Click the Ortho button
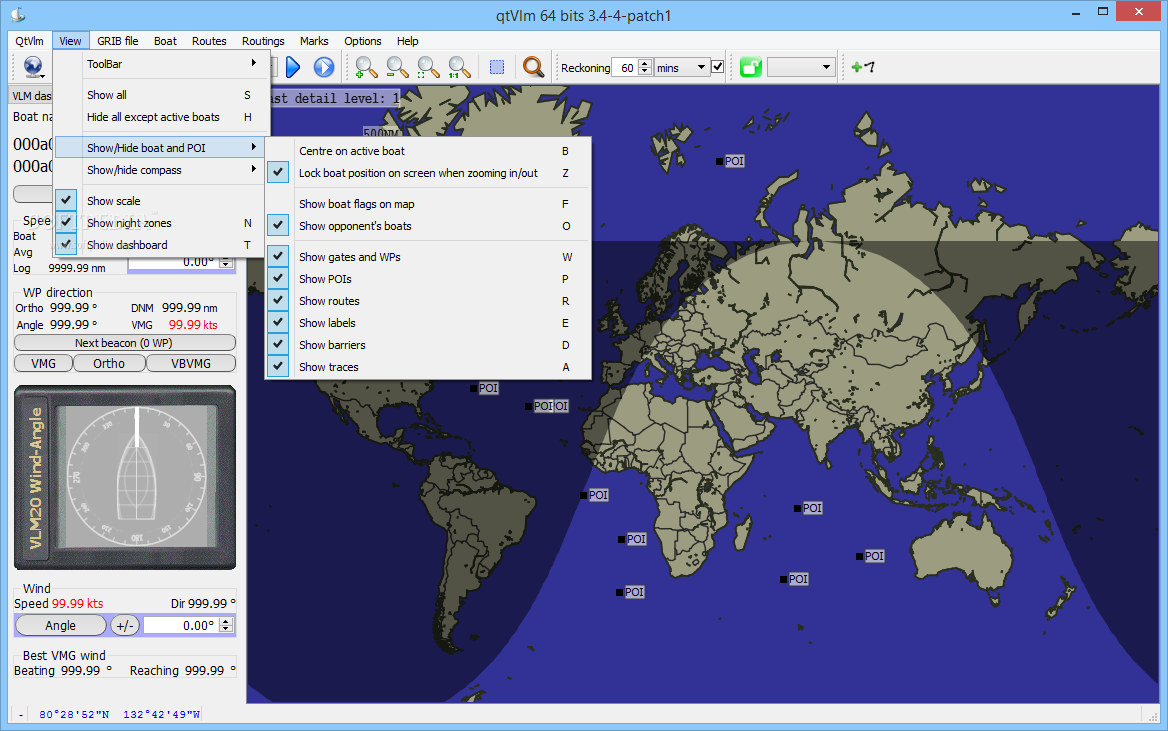1168x731 pixels. 109,364
